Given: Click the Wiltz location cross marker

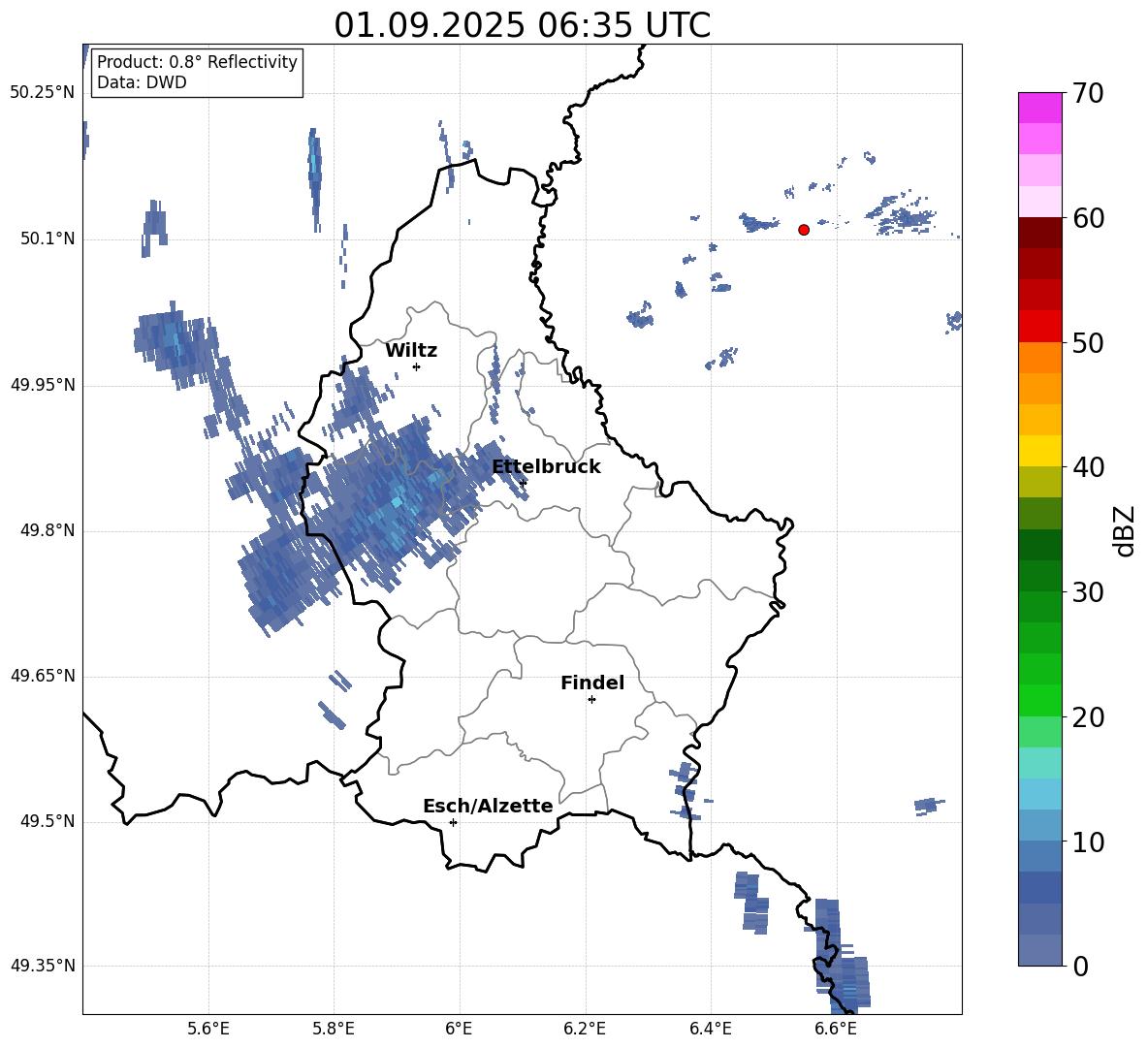Looking at the screenshot, I should click(x=417, y=366).
